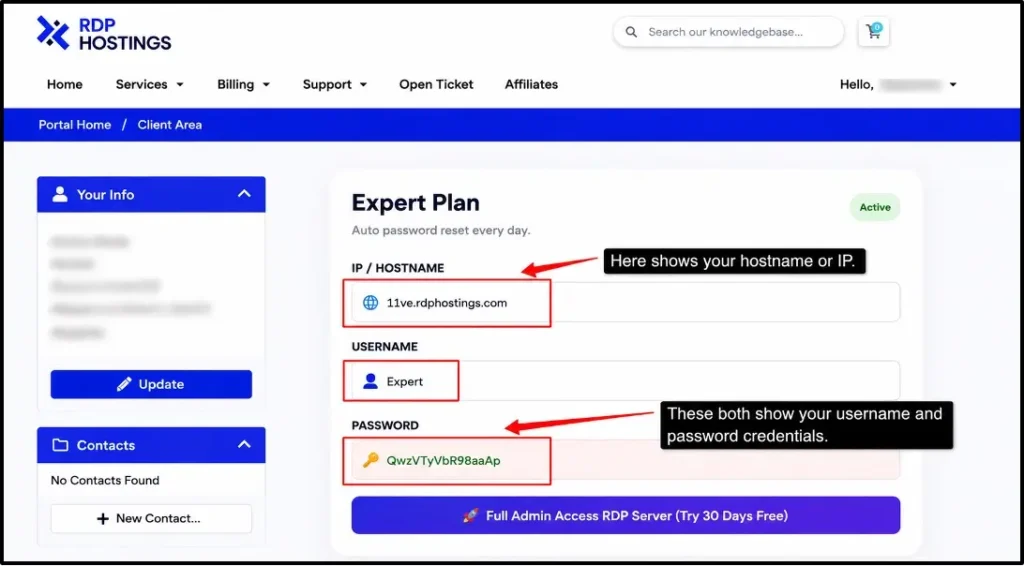The width and height of the screenshot is (1024, 566).
Task: Select the hostname 11ve.rdphostings.com
Action: pos(447,303)
